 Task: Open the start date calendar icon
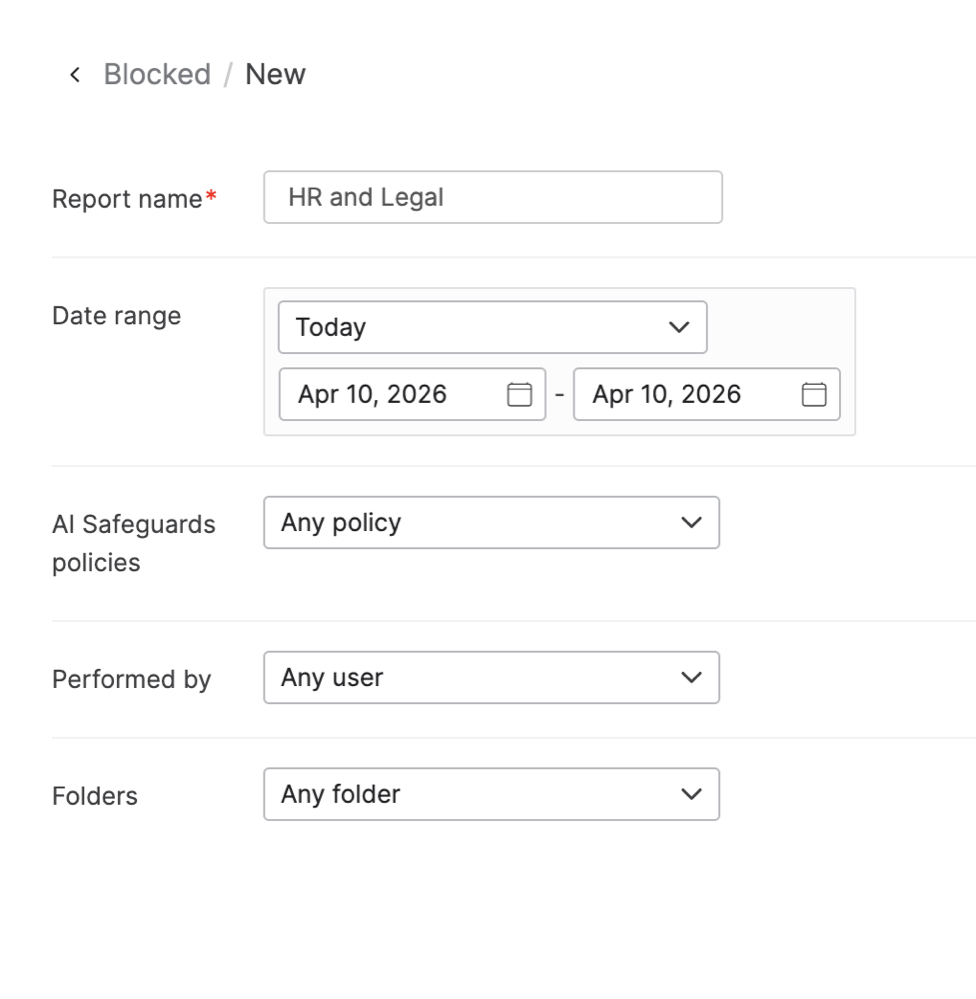[x=519, y=395]
